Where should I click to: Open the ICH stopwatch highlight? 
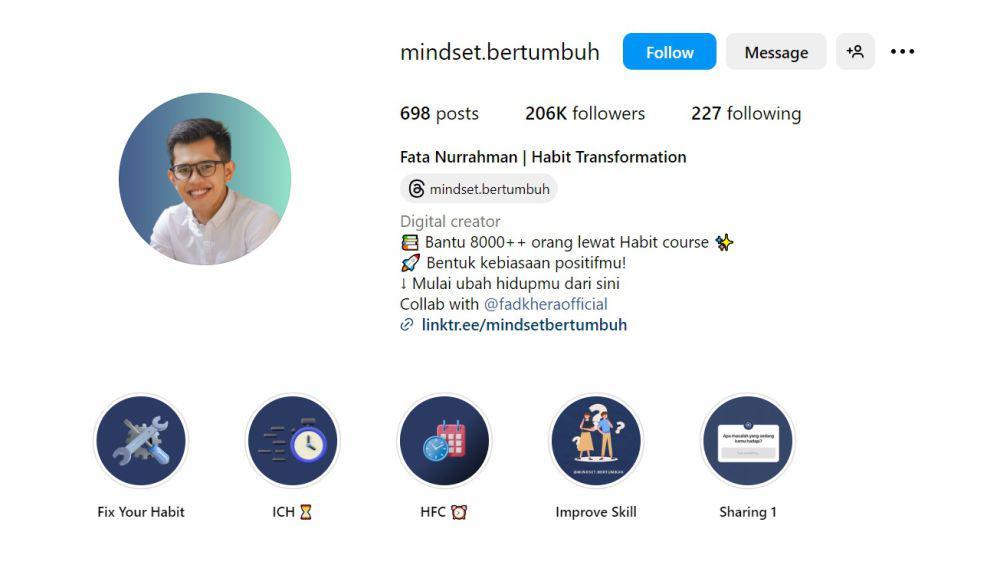point(293,441)
